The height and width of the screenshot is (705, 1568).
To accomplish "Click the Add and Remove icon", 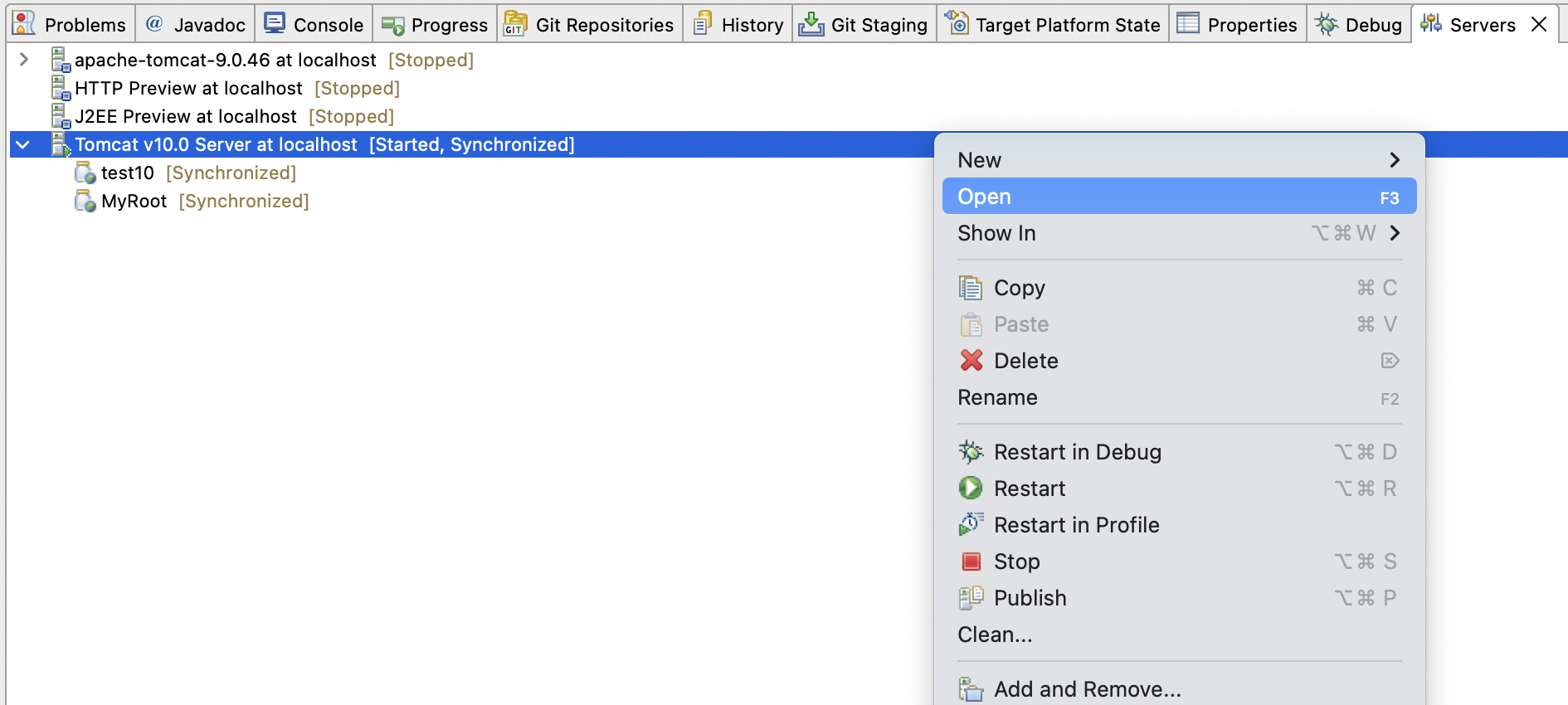I will pos(971,689).
